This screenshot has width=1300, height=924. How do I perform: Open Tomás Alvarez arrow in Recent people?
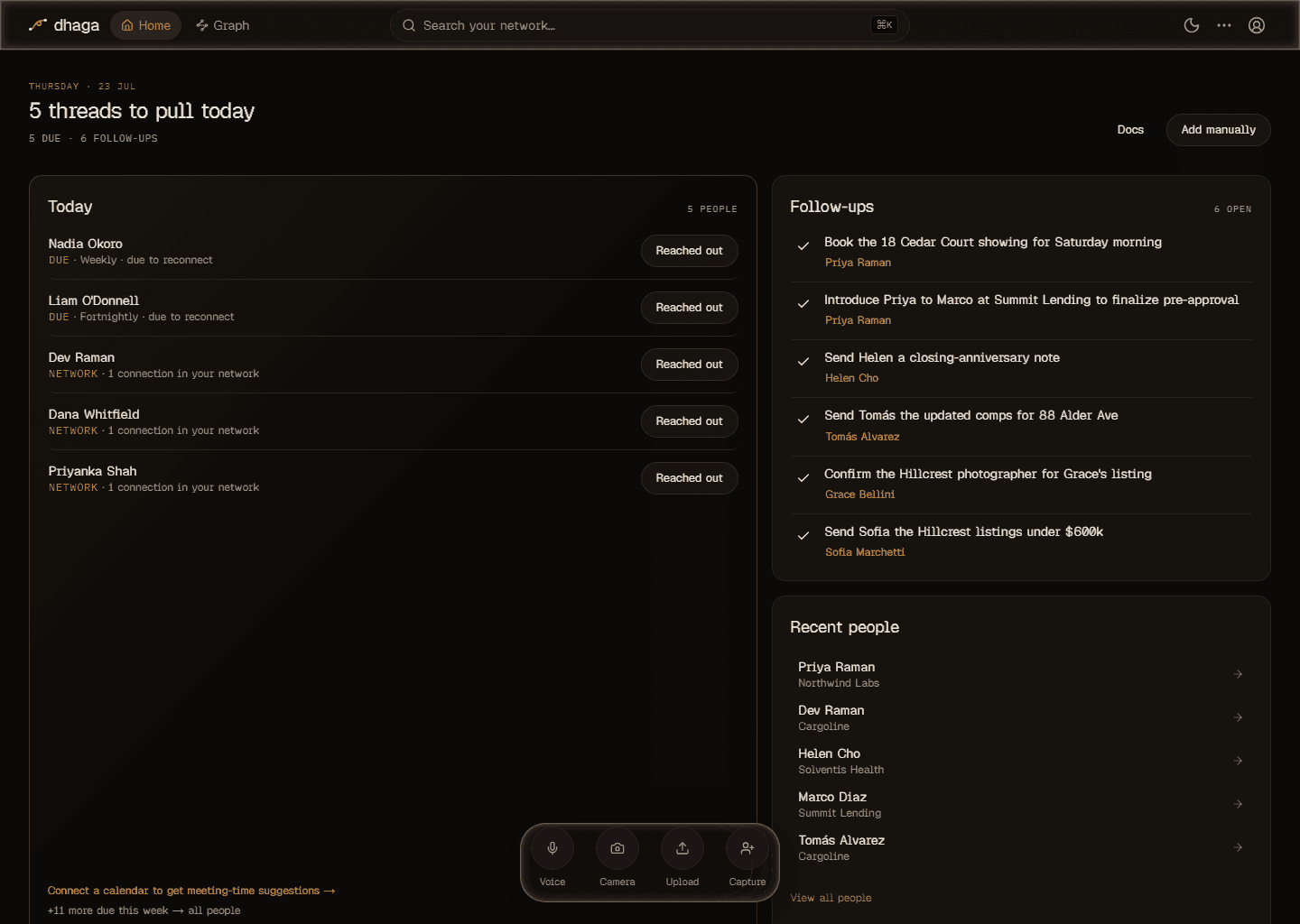[x=1238, y=847]
